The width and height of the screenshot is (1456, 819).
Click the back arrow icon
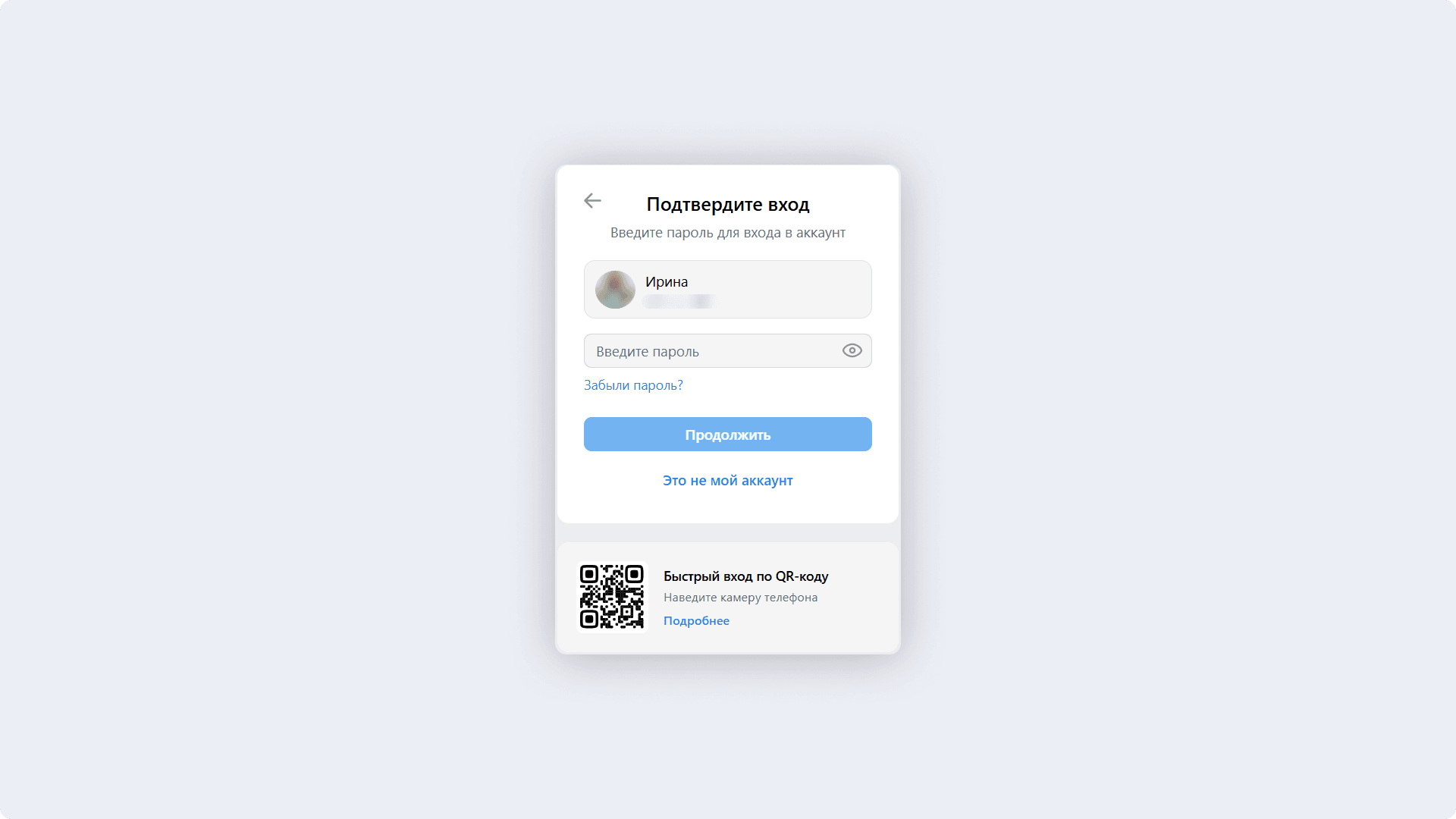point(592,200)
